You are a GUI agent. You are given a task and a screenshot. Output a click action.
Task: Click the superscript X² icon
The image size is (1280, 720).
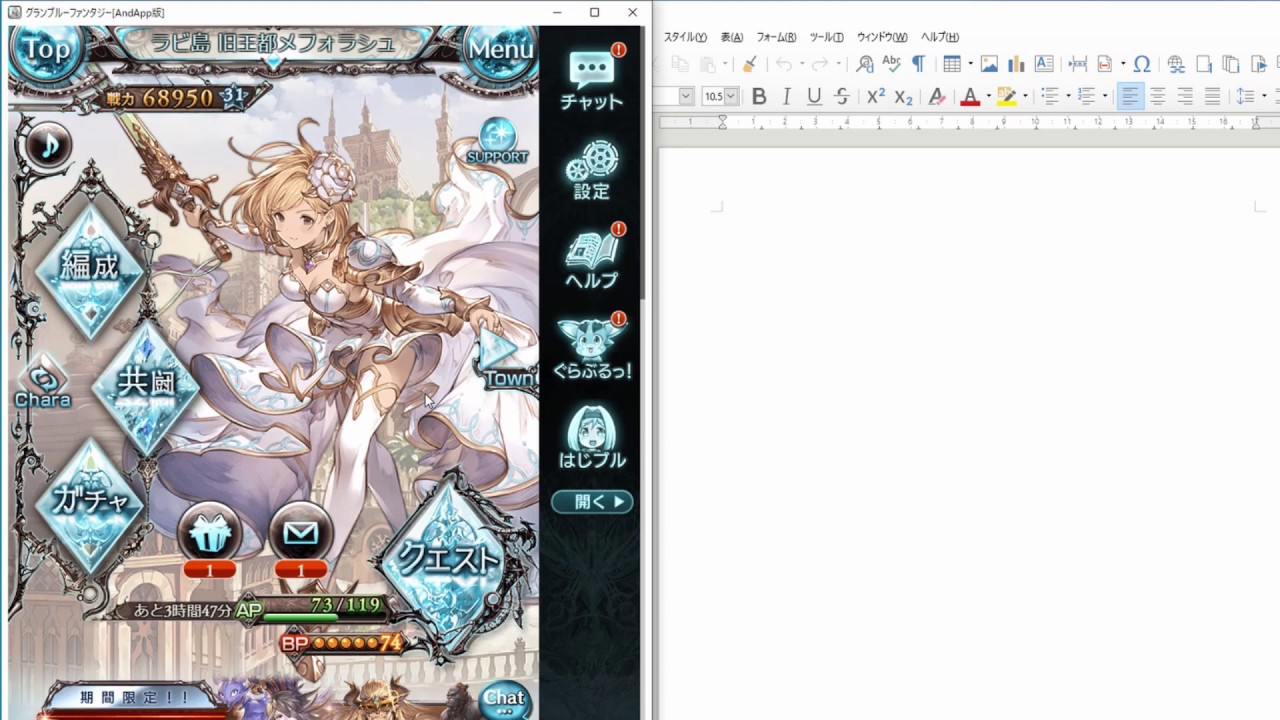click(x=876, y=96)
